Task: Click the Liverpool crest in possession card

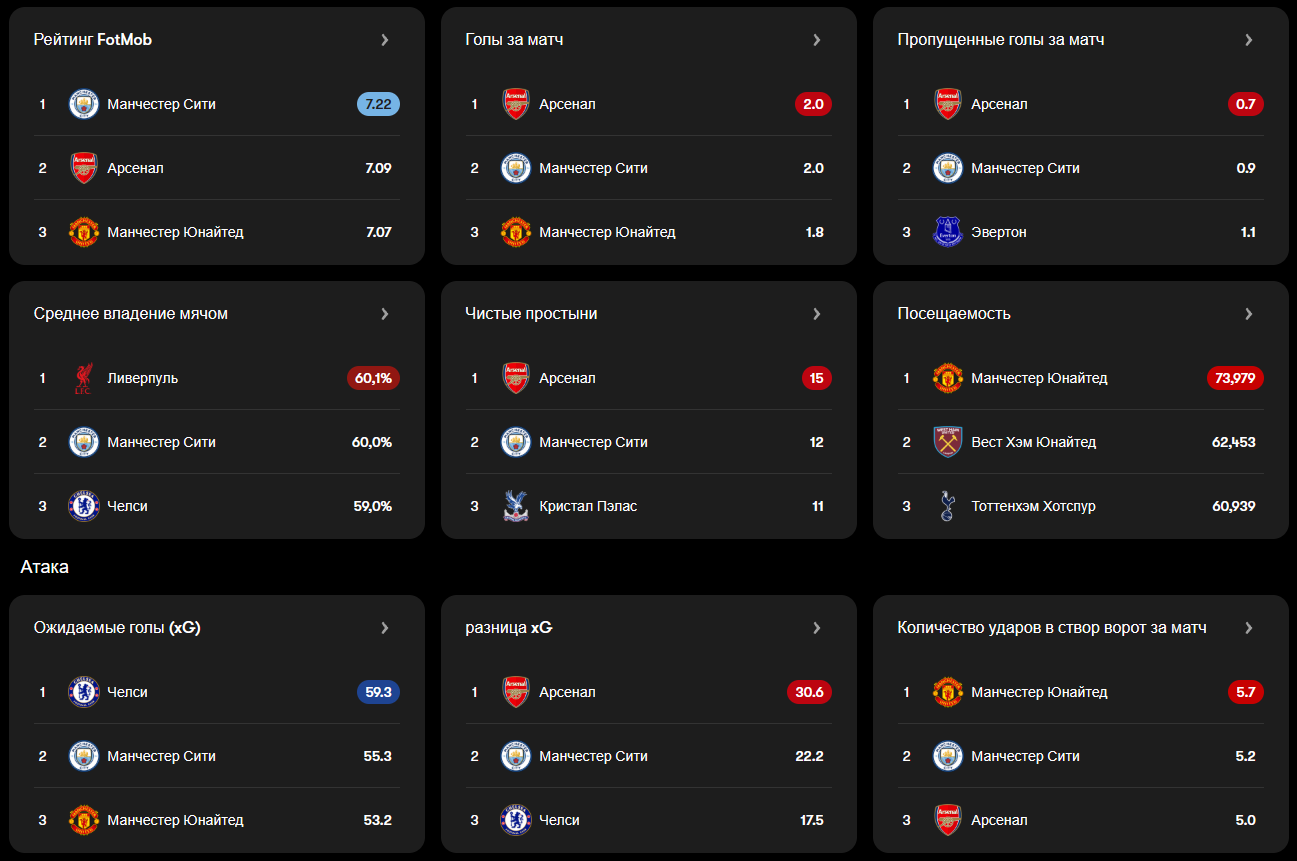Action: click(84, 378)
